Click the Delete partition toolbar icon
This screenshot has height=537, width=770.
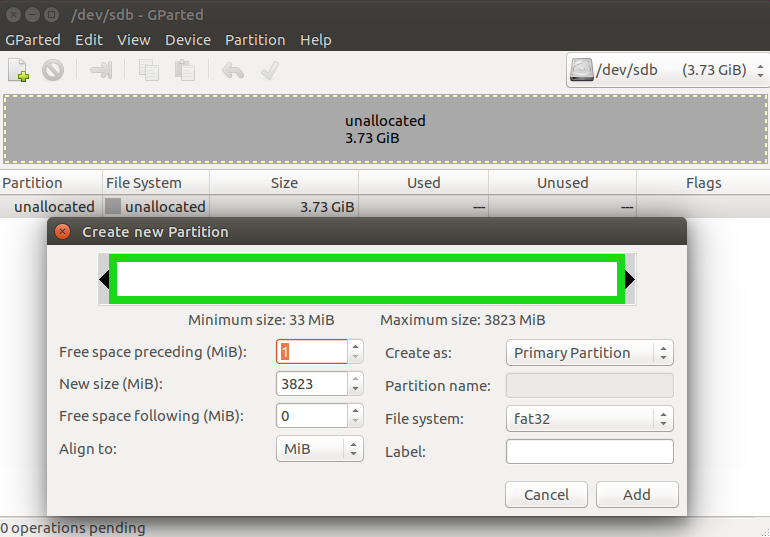(x=53, y=71)
